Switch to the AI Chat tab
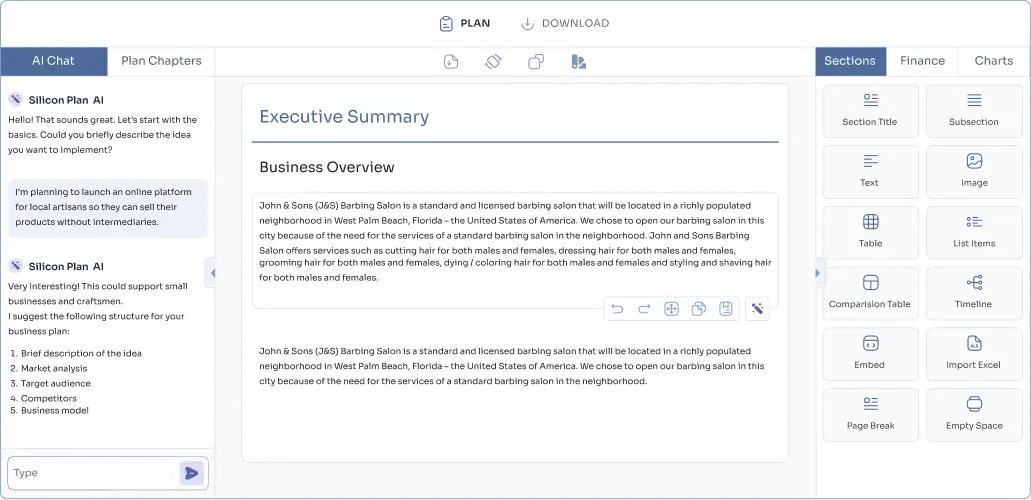The image size is (1031, 500). pyautogui.click(x=54, y=61)
